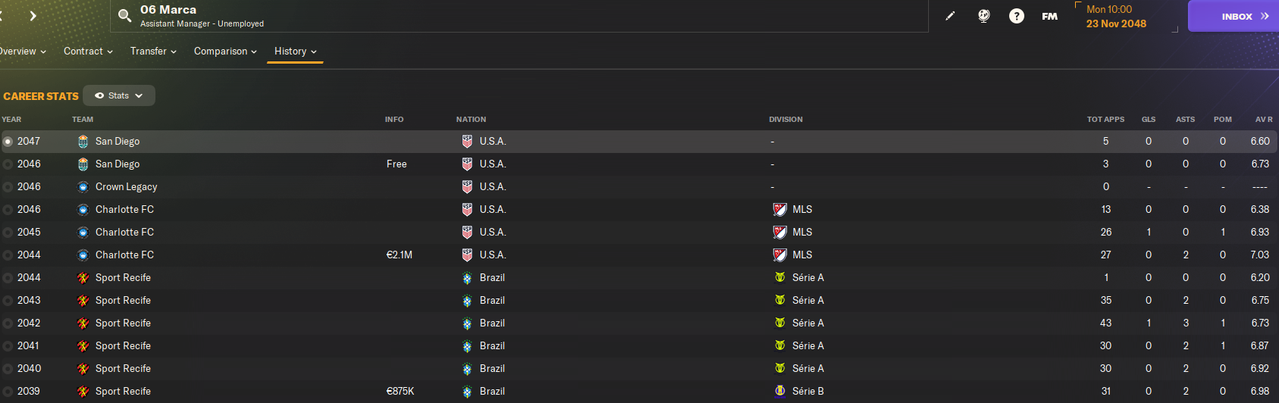
Task: Click the Crown Legacy club badge
Action: 83,187
